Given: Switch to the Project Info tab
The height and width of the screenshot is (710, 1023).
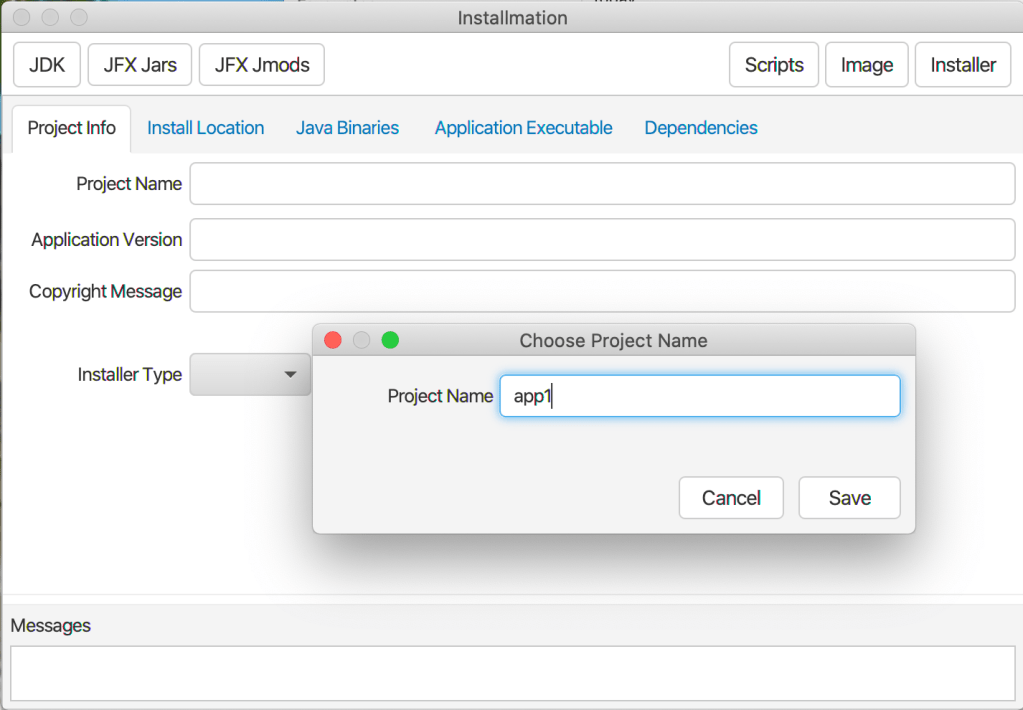Looking at the screenshot, I should pos(71,128).
